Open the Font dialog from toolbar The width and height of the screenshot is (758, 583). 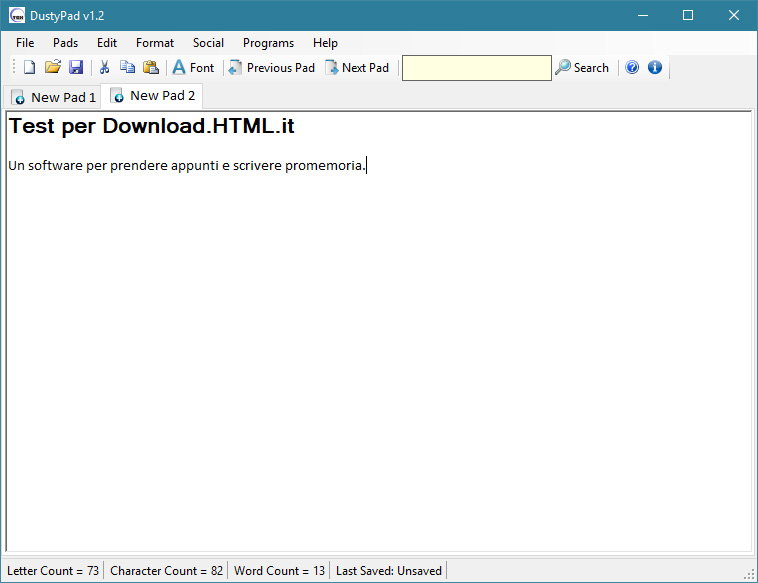pos(193,68)
